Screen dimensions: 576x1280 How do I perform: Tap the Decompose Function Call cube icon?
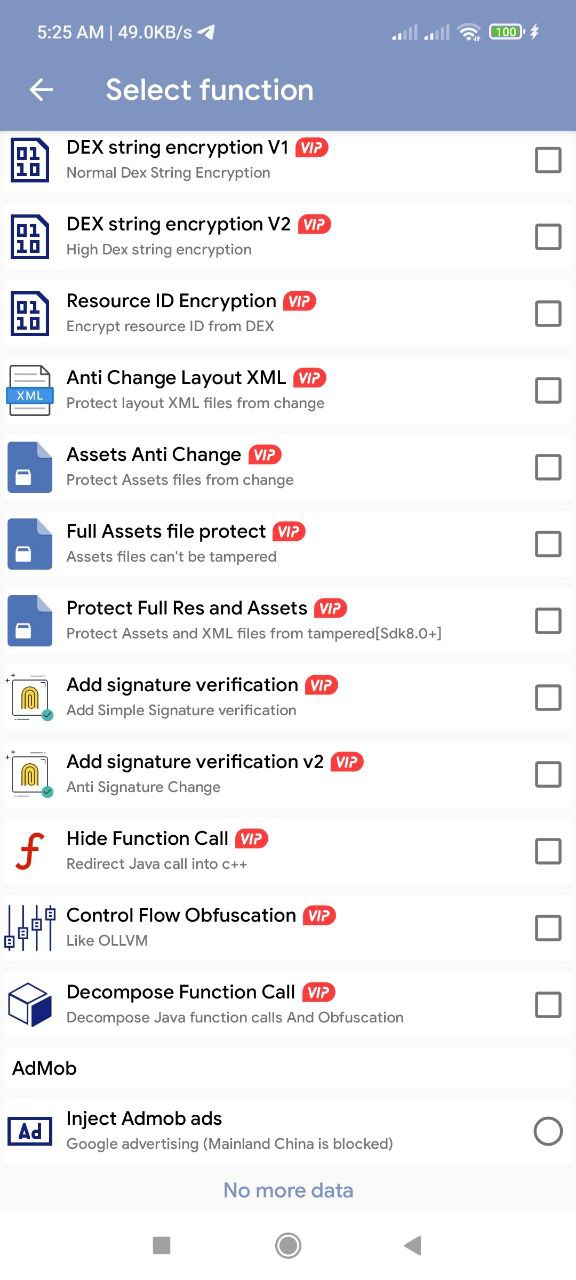(29, 1005)
